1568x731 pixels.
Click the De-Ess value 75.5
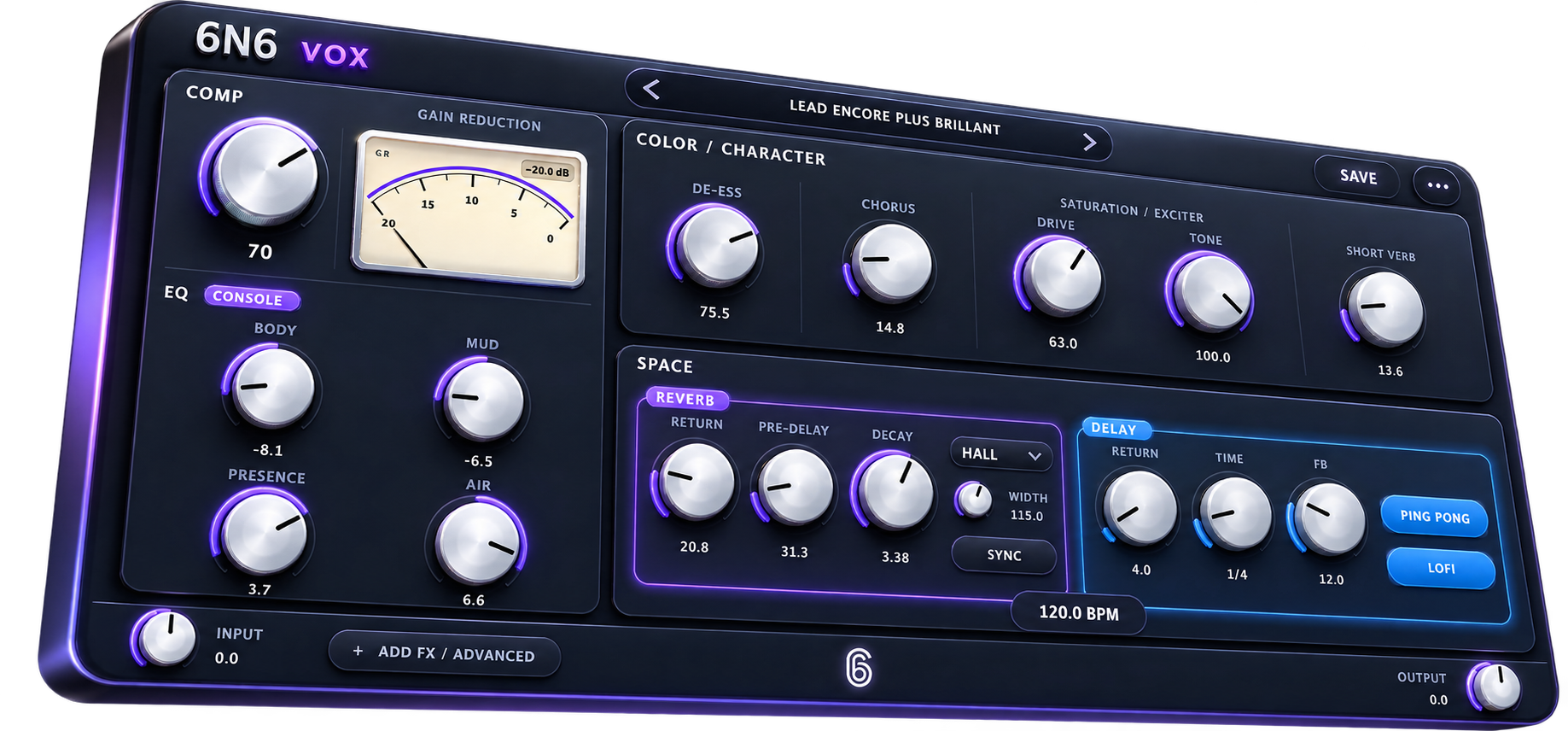coord(714,313)
